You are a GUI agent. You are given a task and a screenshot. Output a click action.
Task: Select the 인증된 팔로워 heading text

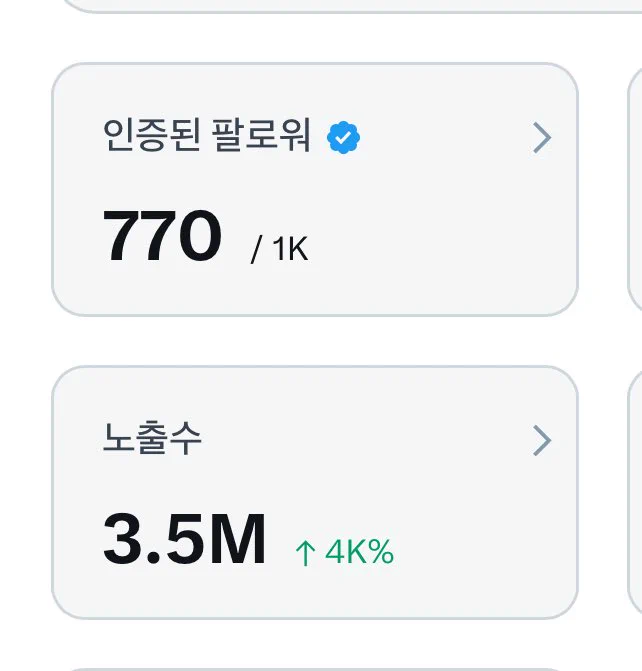tap(207, 135)
